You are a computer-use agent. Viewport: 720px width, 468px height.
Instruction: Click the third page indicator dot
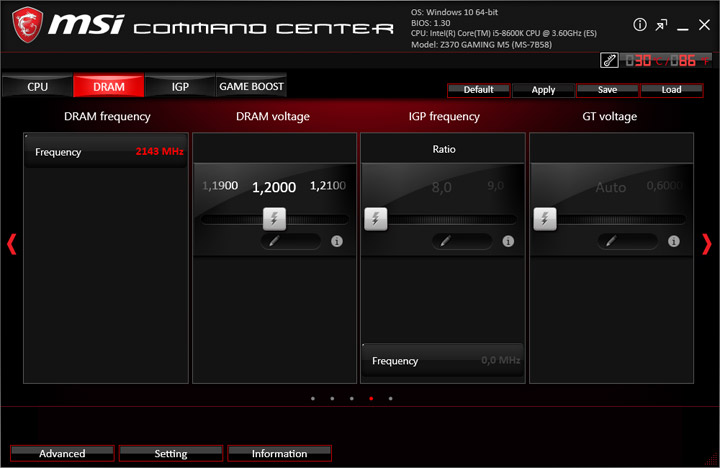[x=351, y=398]
